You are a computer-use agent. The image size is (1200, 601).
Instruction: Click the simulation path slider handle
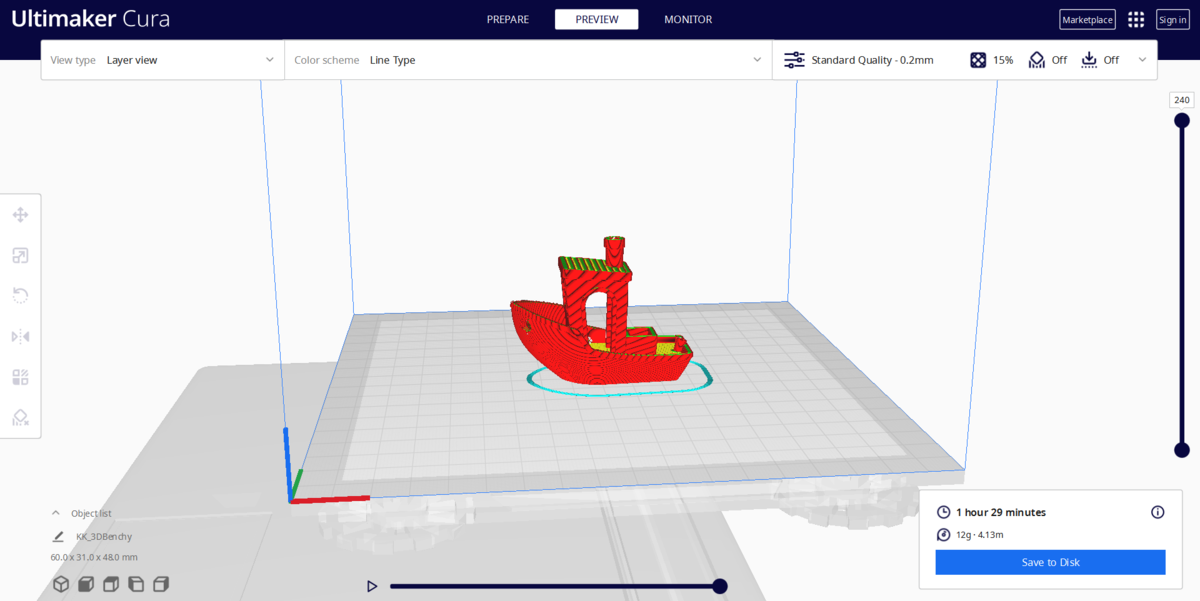coord(719,586)
